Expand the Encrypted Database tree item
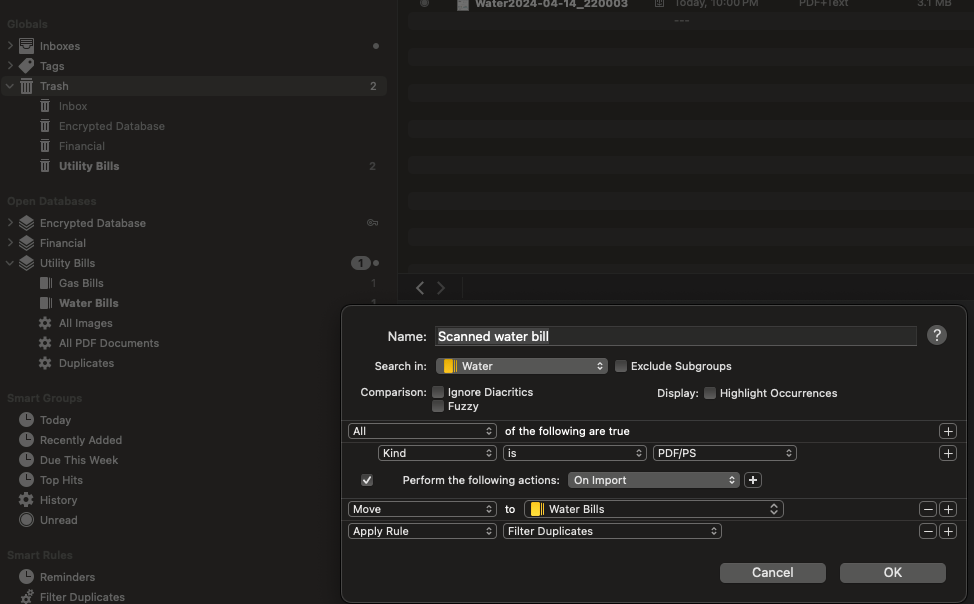The width and height of the screenshot is (974, 604). tap(10, 222)
